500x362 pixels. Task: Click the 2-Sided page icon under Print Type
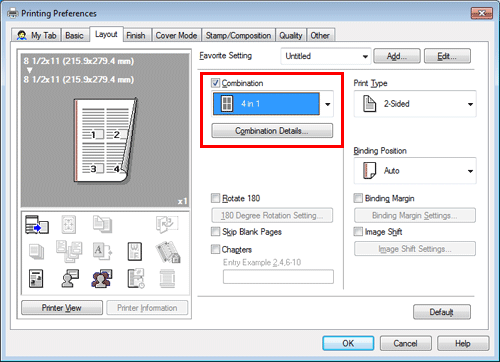click(369, 104)
